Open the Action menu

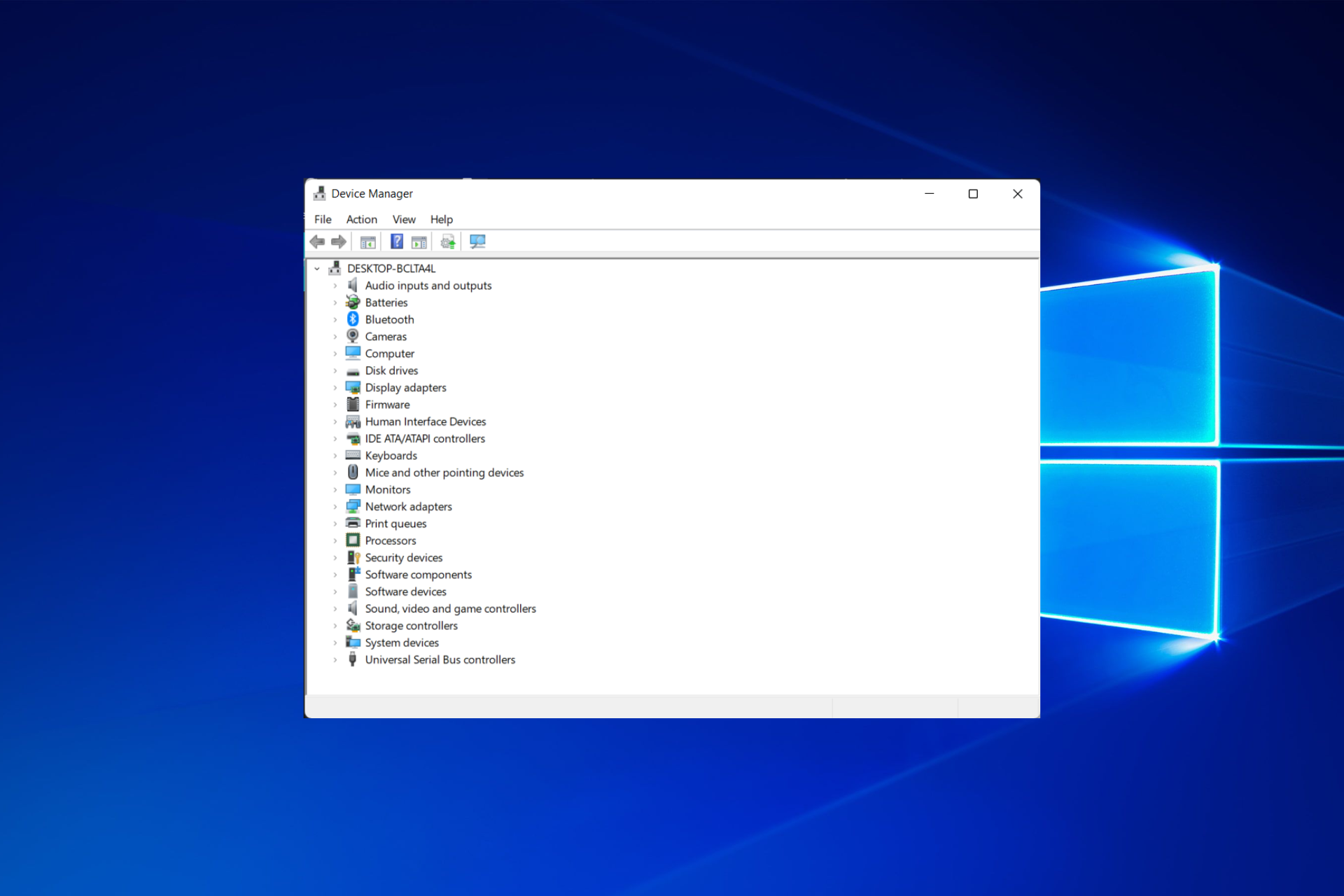pos(361,219)
